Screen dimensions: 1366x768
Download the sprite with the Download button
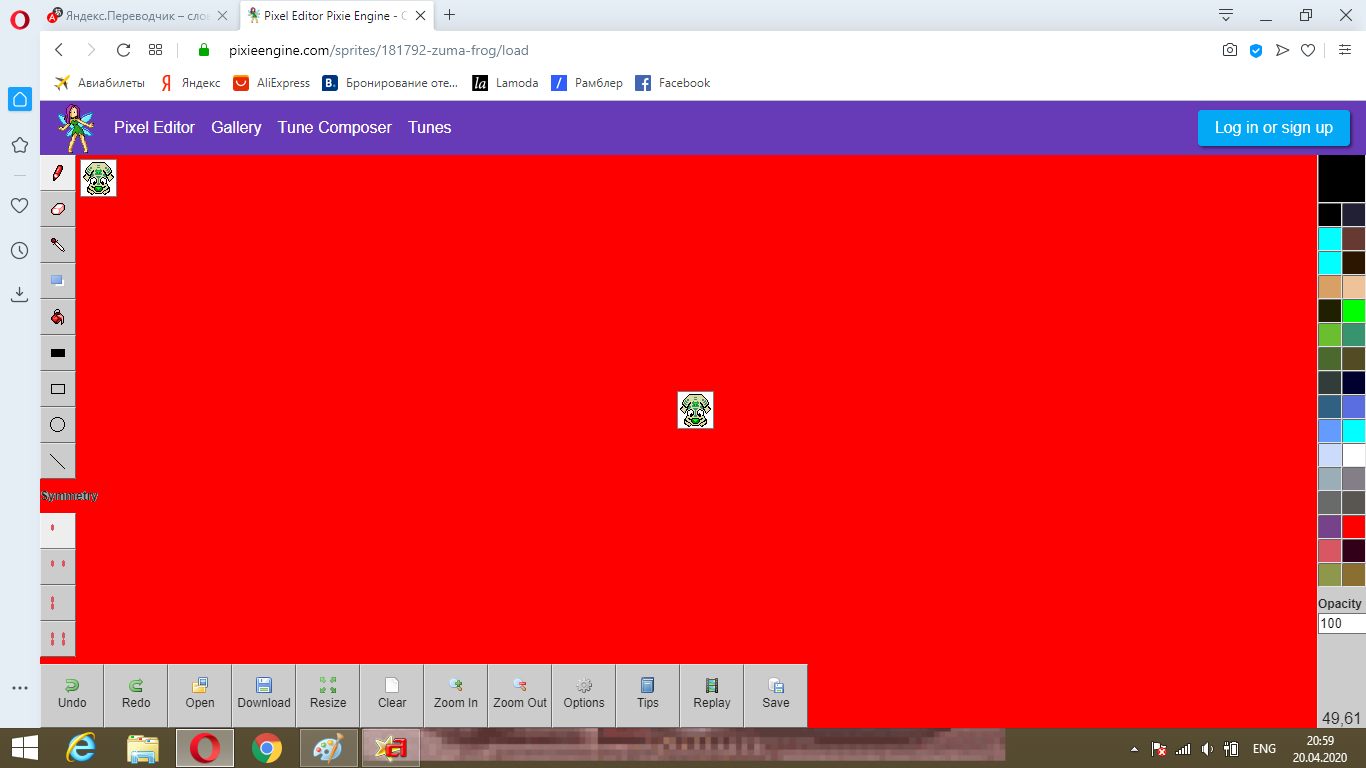(264, 695)
